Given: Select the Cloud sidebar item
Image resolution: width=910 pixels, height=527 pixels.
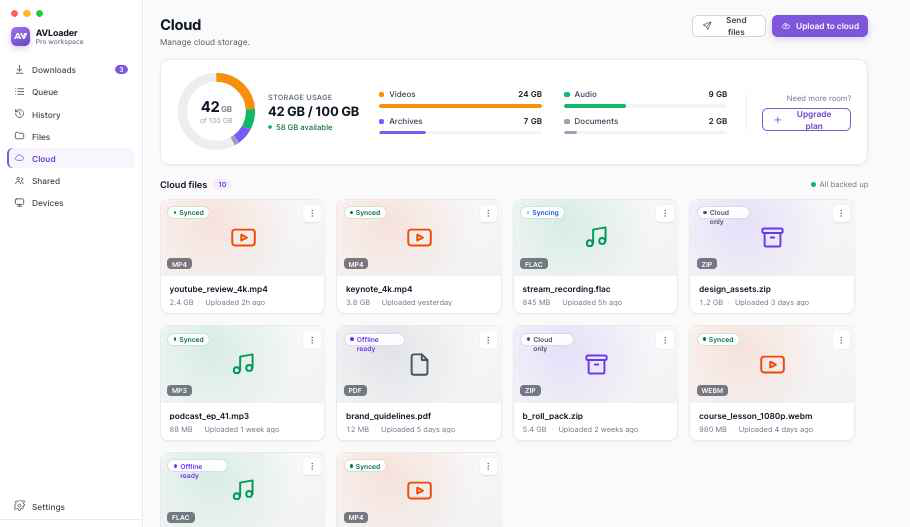Looking at the screenshot, I should 71,158.
